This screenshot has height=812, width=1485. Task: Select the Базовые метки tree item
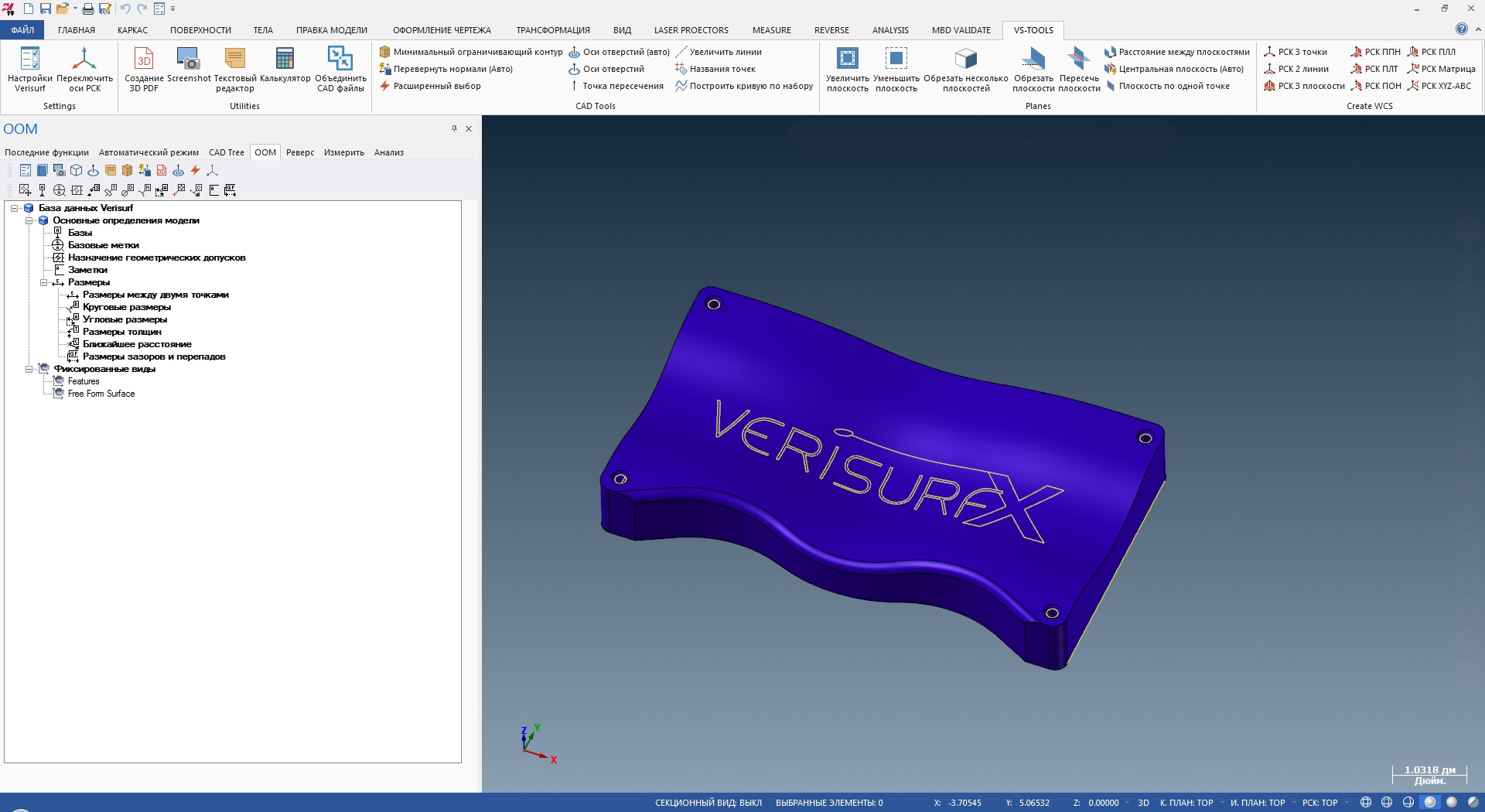pyautogui.click(x=104, y=245)
